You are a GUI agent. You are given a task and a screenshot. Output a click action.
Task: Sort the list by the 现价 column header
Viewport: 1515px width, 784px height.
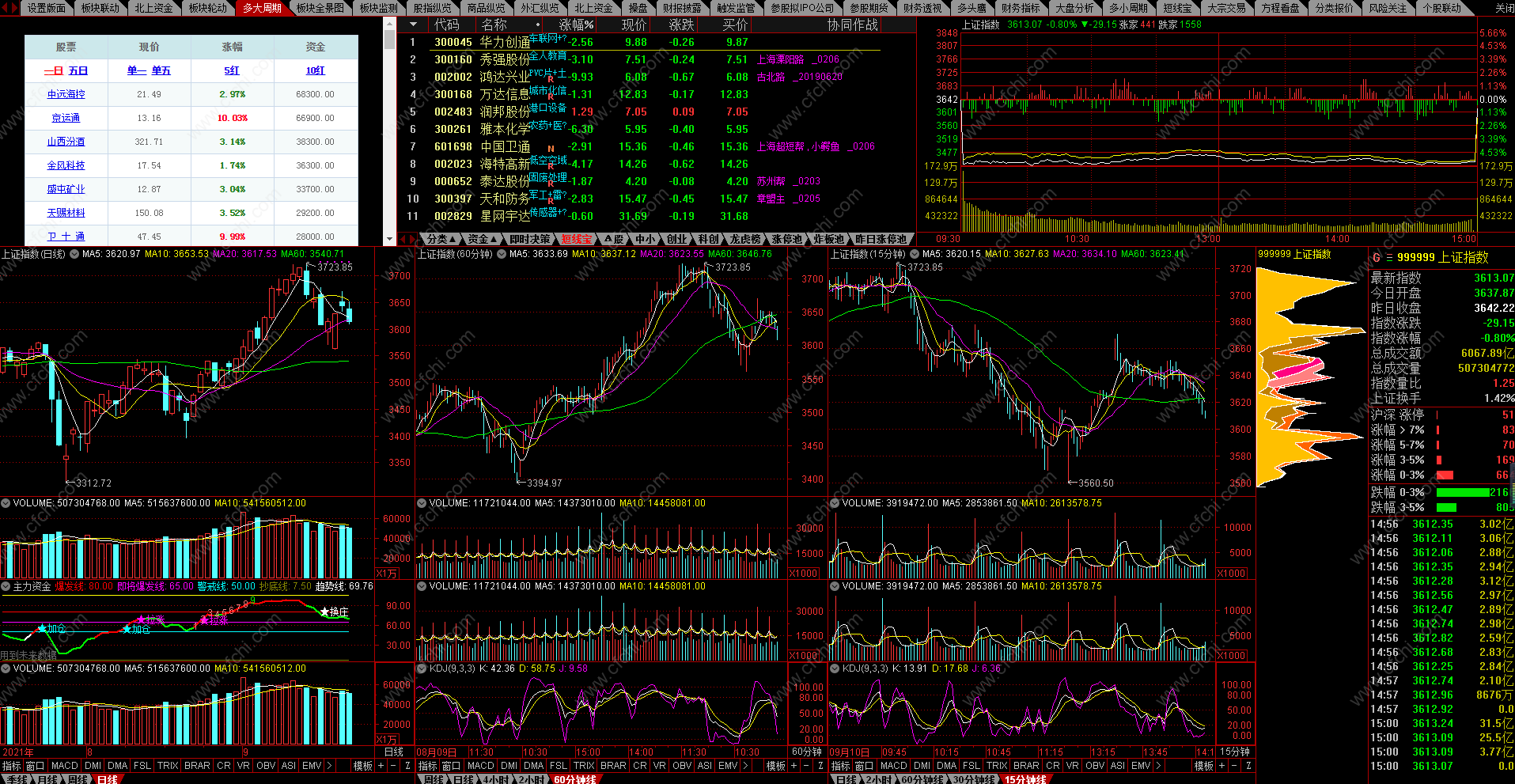634,25
